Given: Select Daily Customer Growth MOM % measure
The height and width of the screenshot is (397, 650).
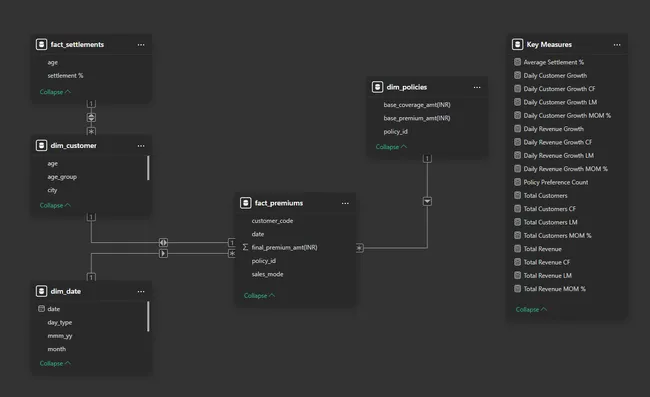Looking at the screenshot, I should 567,116.
